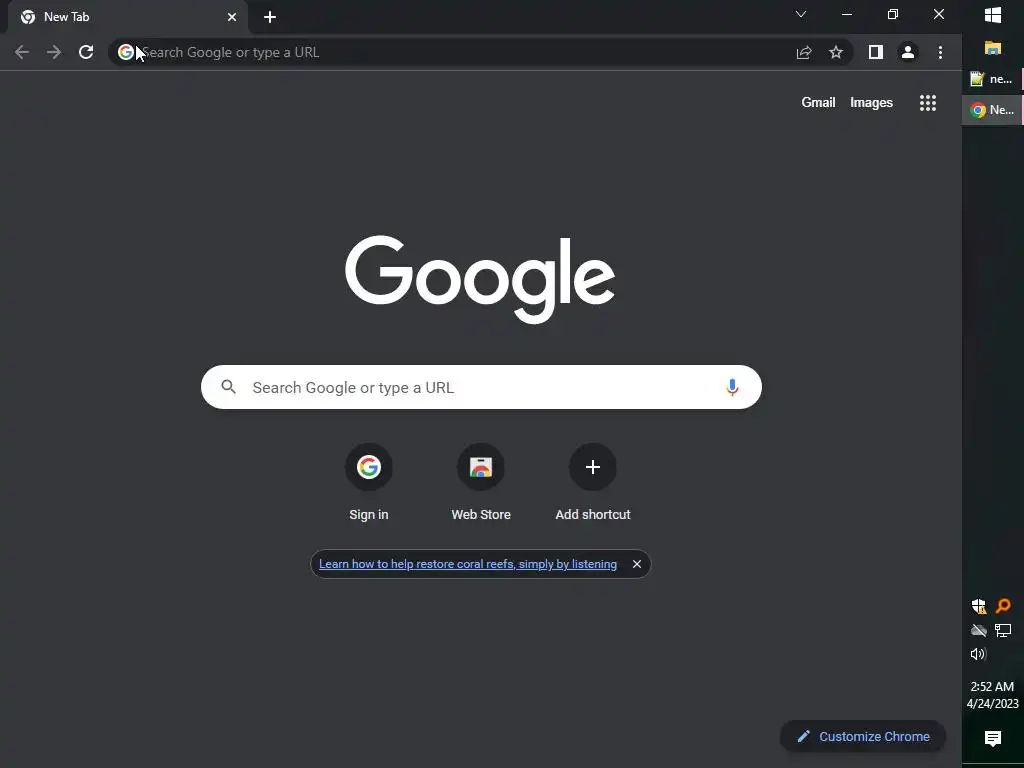The height and width of the screenshot is (768, 1024).
Task: Select the New Tab browser tab
Action: [x=127, y=17]
